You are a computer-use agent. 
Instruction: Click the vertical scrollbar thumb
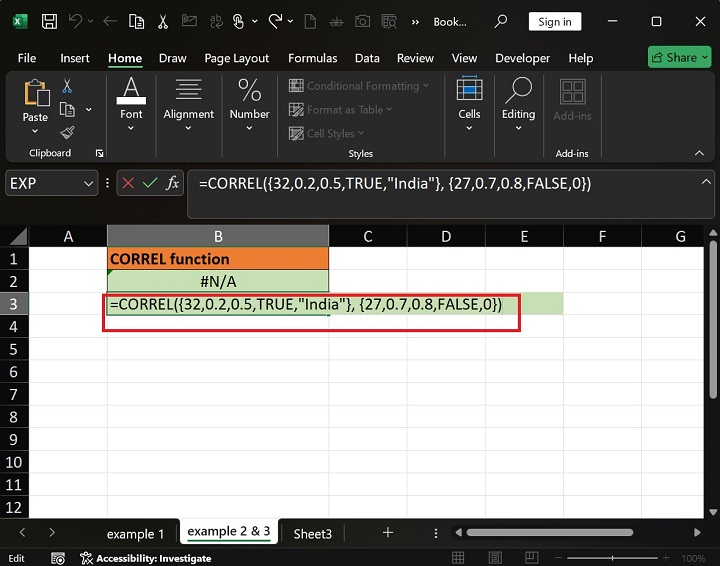coord(713,318)
